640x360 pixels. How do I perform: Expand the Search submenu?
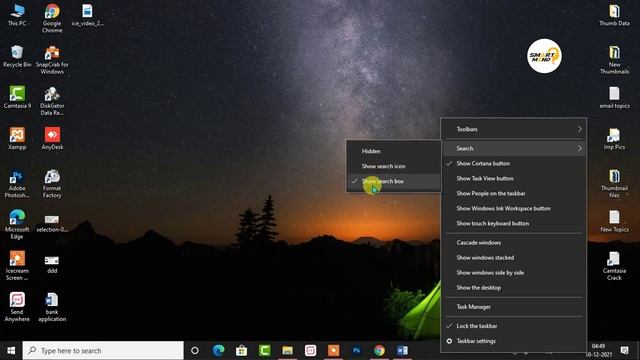click(x=514, y=149)
